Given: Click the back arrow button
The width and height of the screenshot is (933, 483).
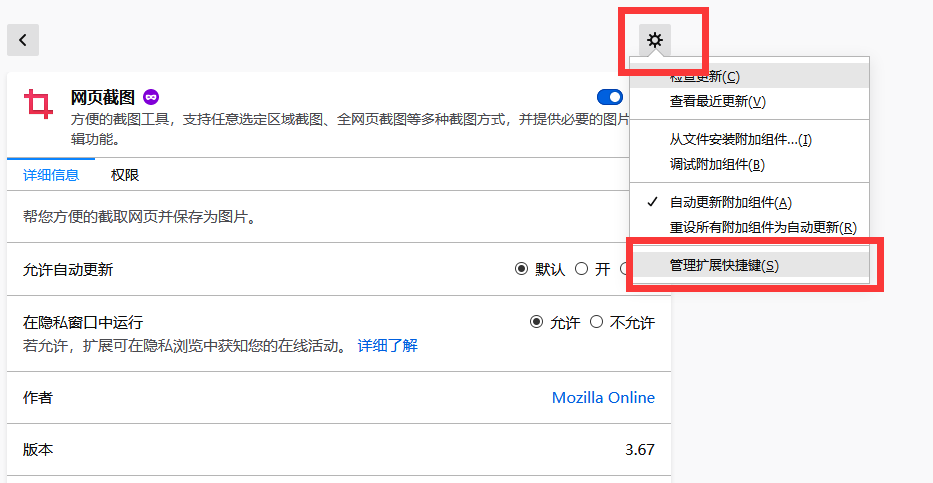Looking at the screenshot, I should point(23,40).
